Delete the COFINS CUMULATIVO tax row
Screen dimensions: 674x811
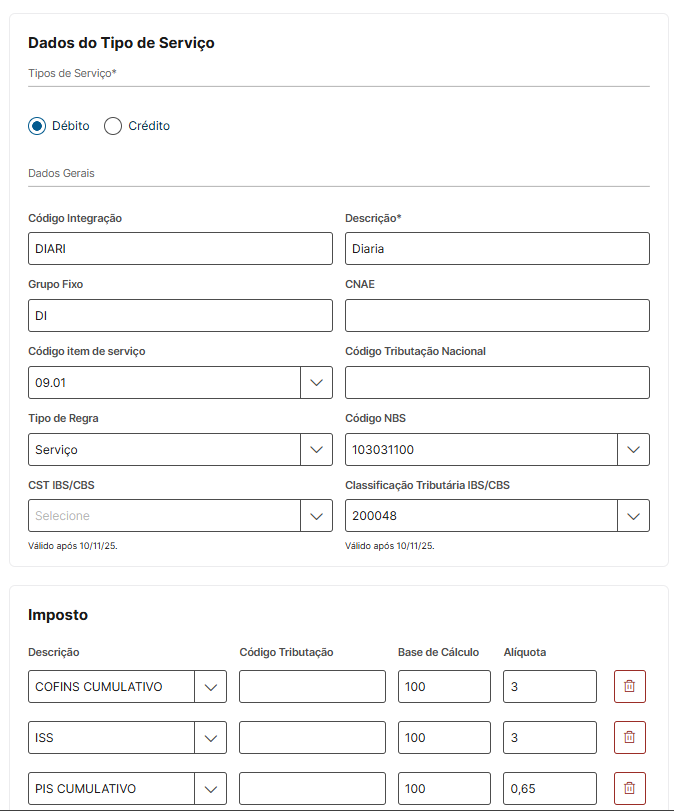pos(629,687)
